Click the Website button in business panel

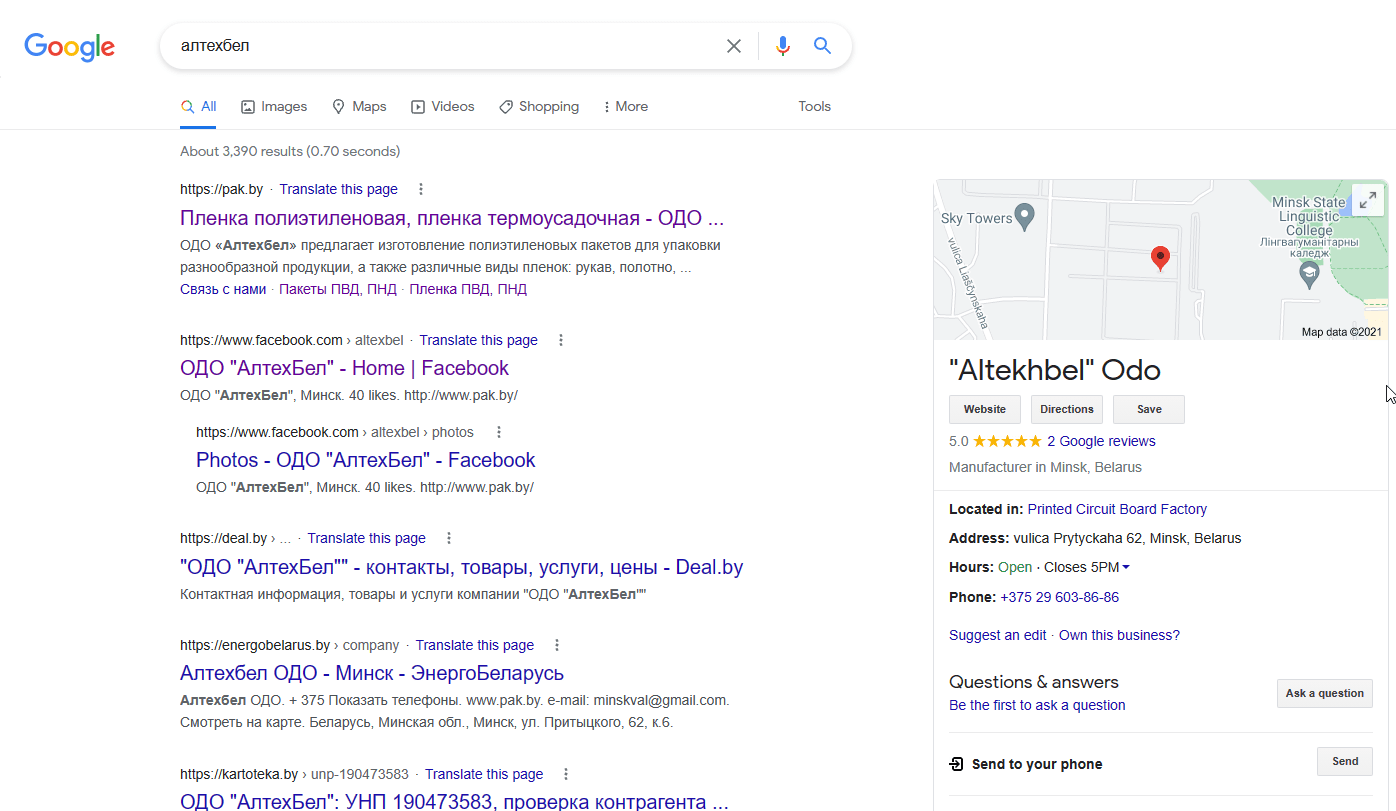point(984,409)
